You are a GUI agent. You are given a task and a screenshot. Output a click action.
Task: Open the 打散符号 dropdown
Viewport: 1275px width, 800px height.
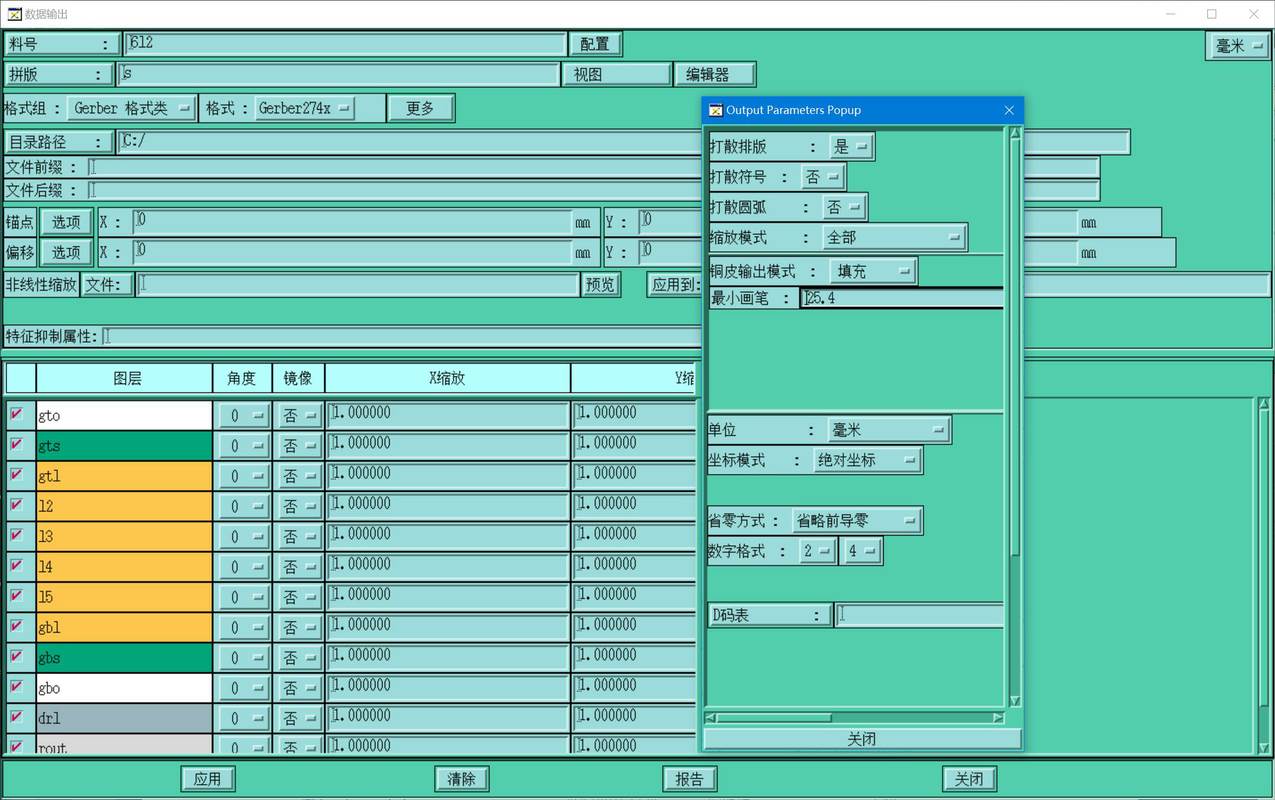tap(822, 177)
